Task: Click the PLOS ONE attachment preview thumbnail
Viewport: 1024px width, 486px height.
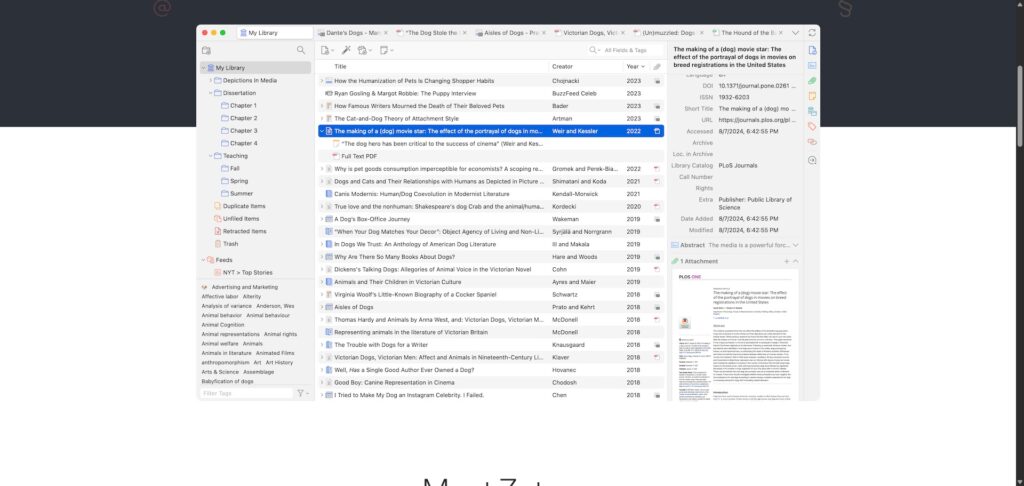Action: point(735,335)
